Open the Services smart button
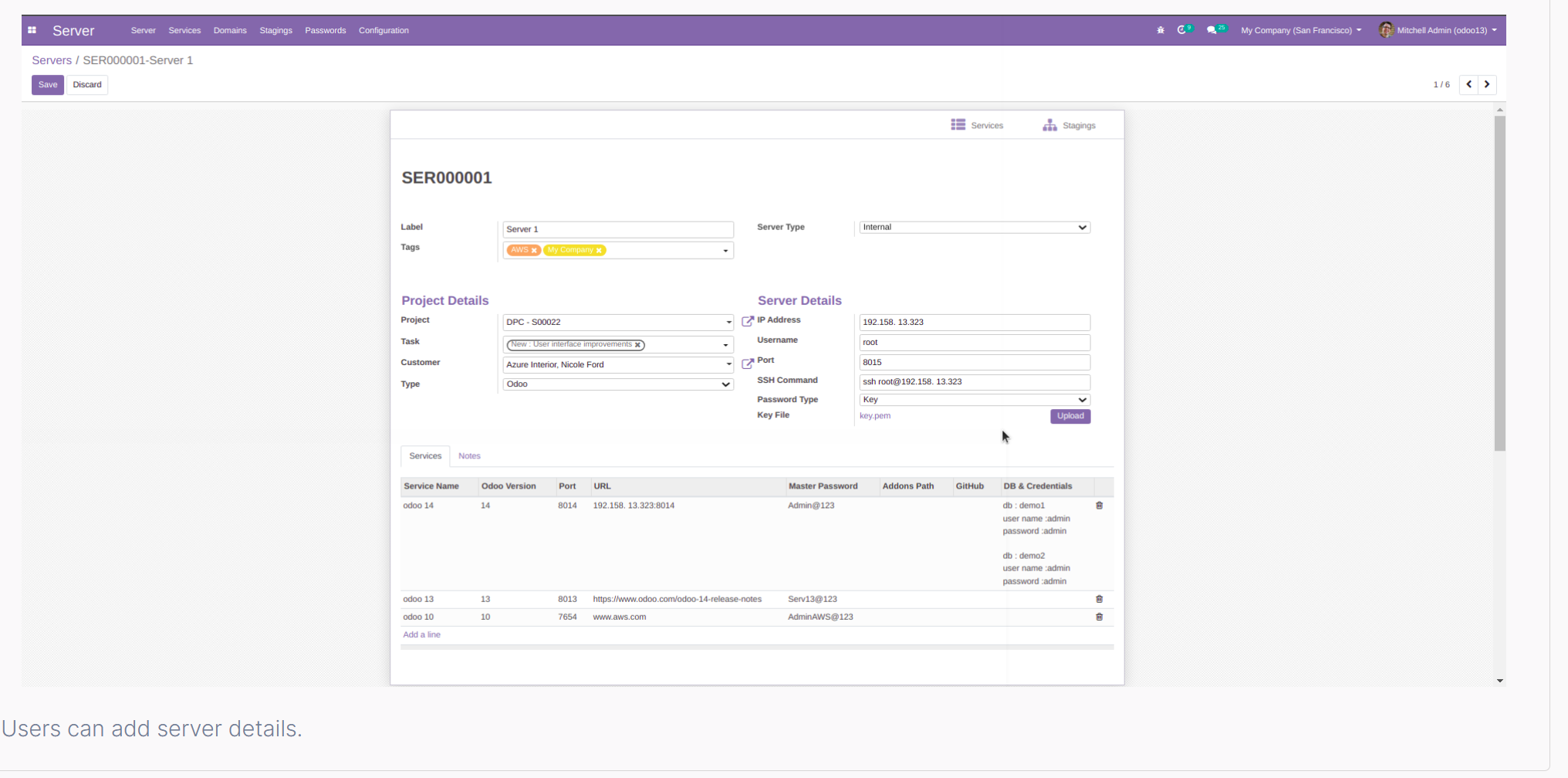 coord(977,124)
